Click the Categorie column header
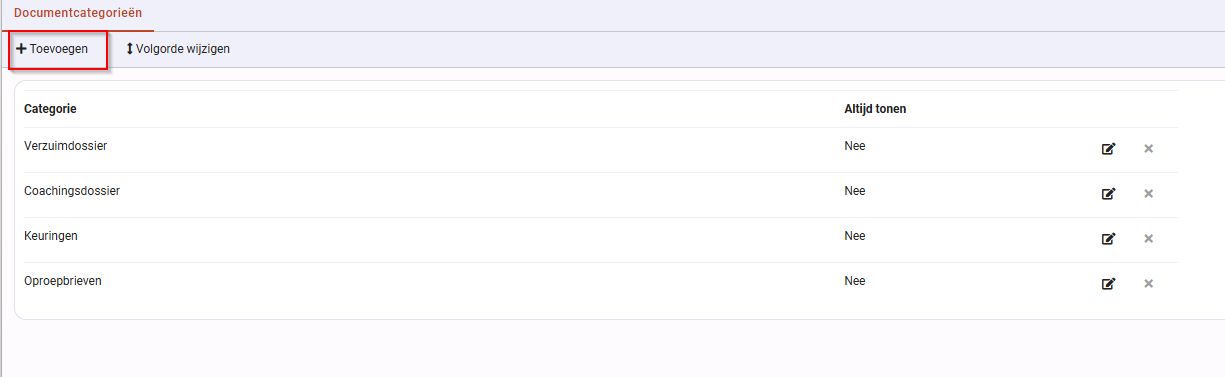Viewport: 1225px width, 377px height. click(x=50, y=109)
